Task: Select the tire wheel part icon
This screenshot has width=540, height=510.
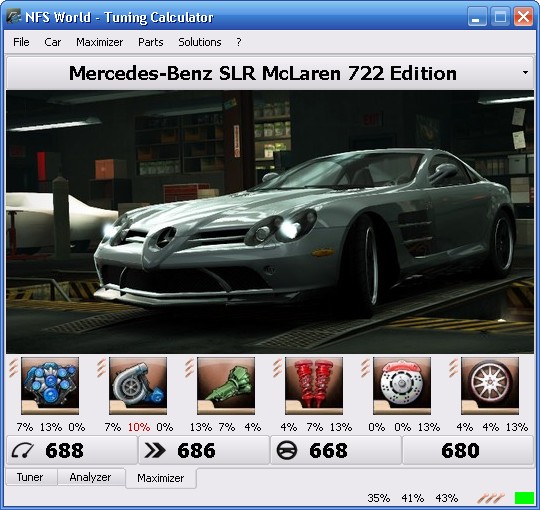Action: point(490,386)
